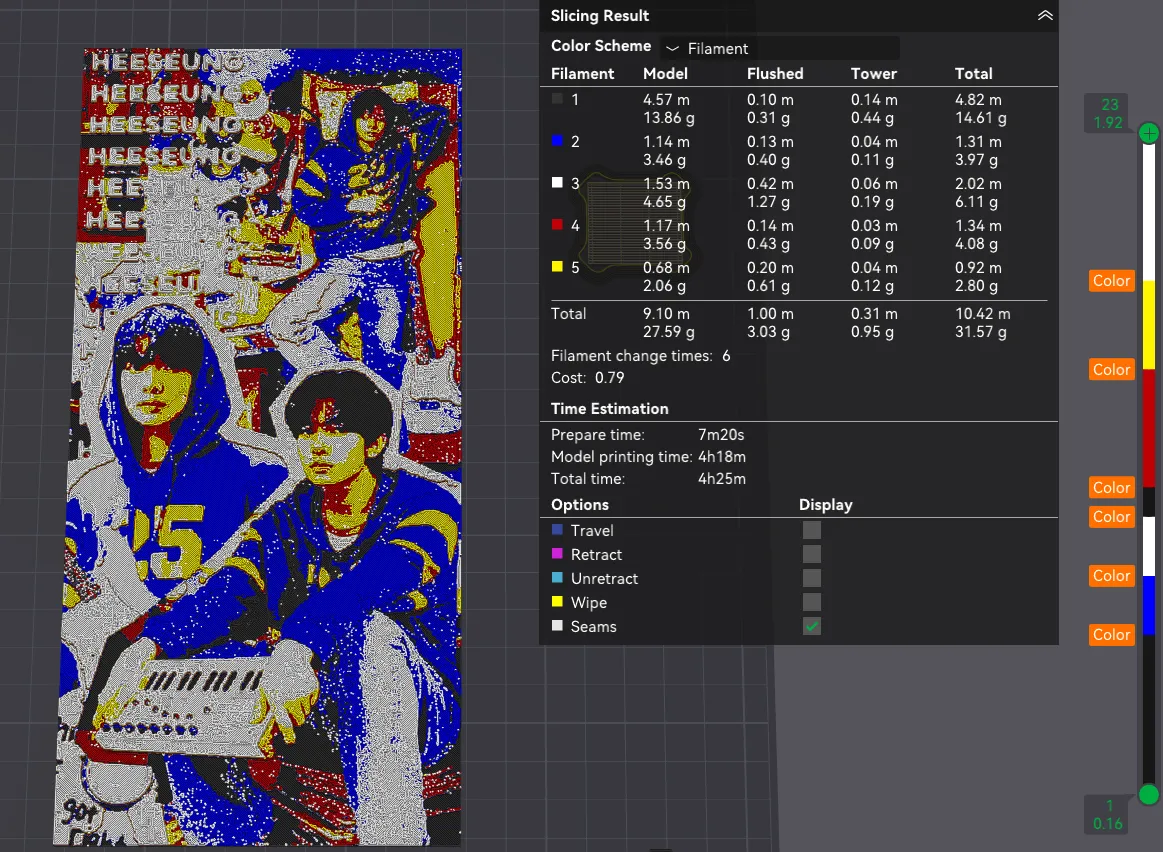Click the 4.57 m model value for filament 1
This screenshot has height=852, width=1163.
tap(666, 99)
